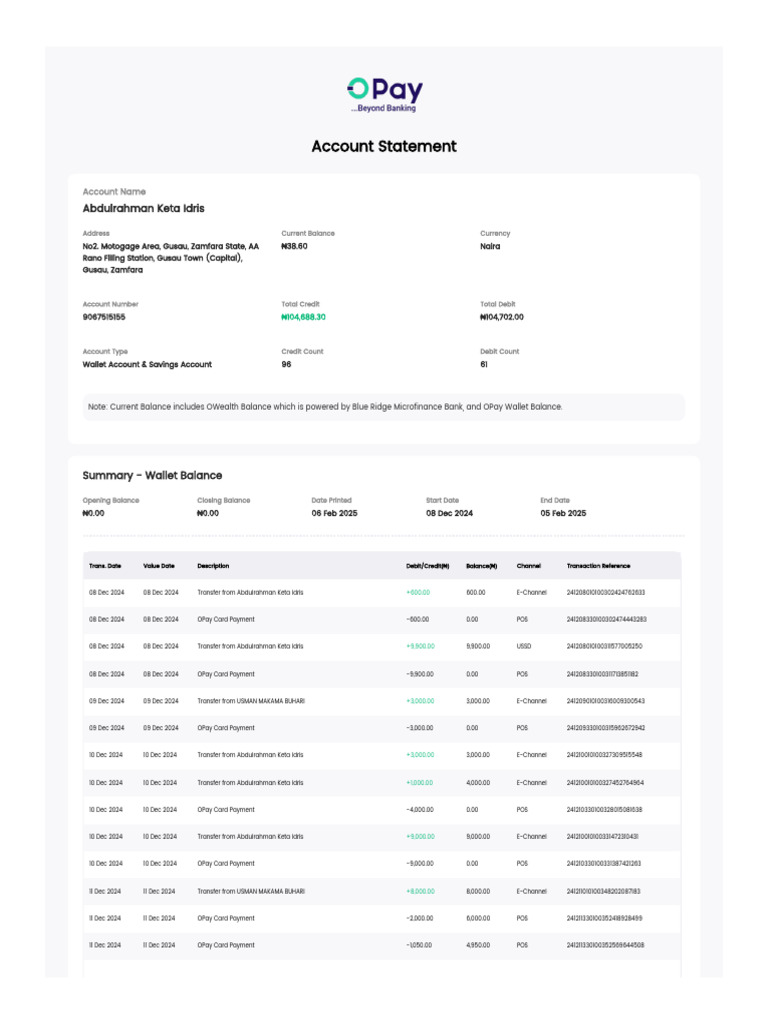Click the Trans. Date column header
768x1024 pixels.
click(105, 566)
